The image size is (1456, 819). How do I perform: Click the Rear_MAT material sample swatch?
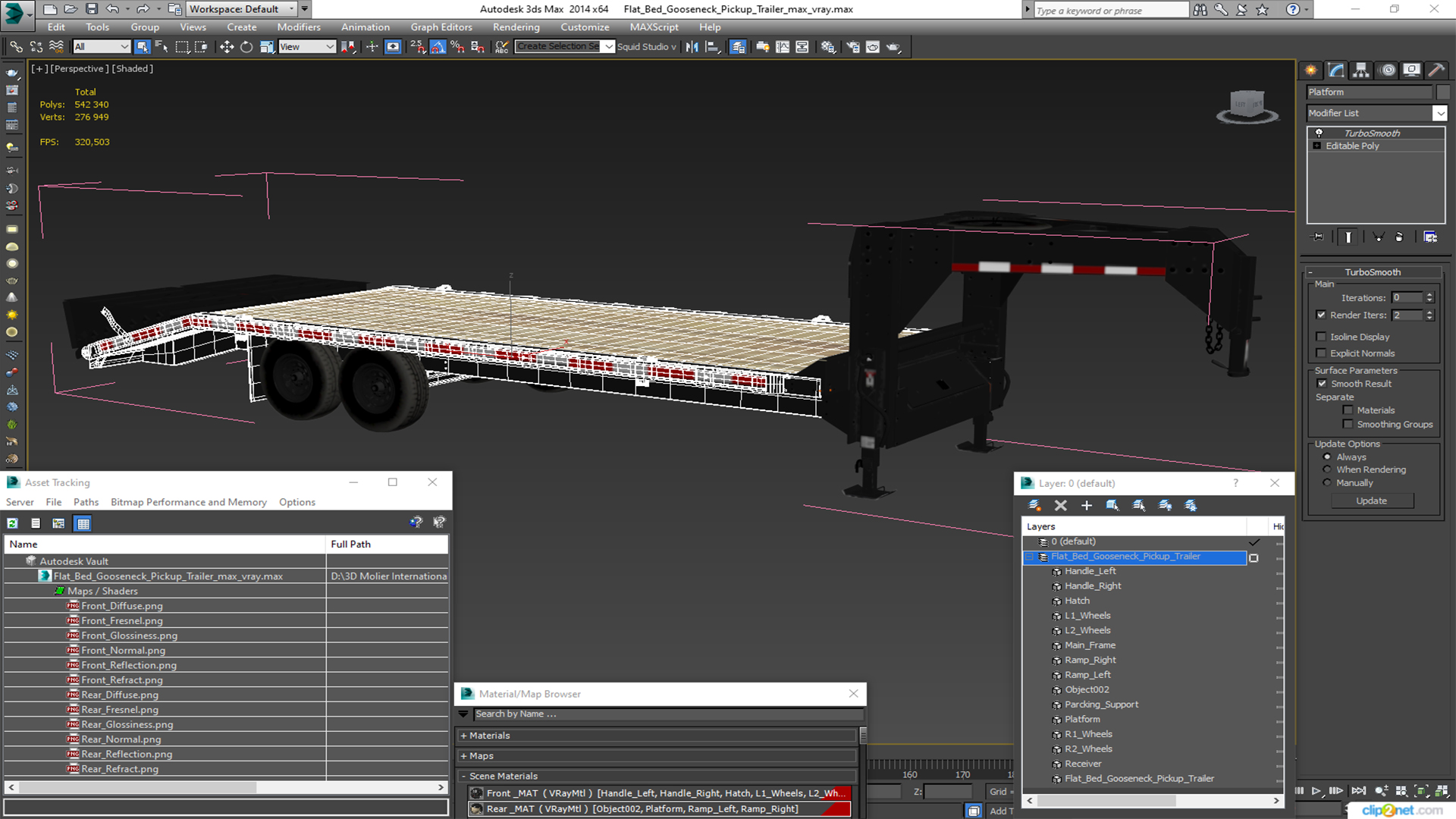coord(476,809)
